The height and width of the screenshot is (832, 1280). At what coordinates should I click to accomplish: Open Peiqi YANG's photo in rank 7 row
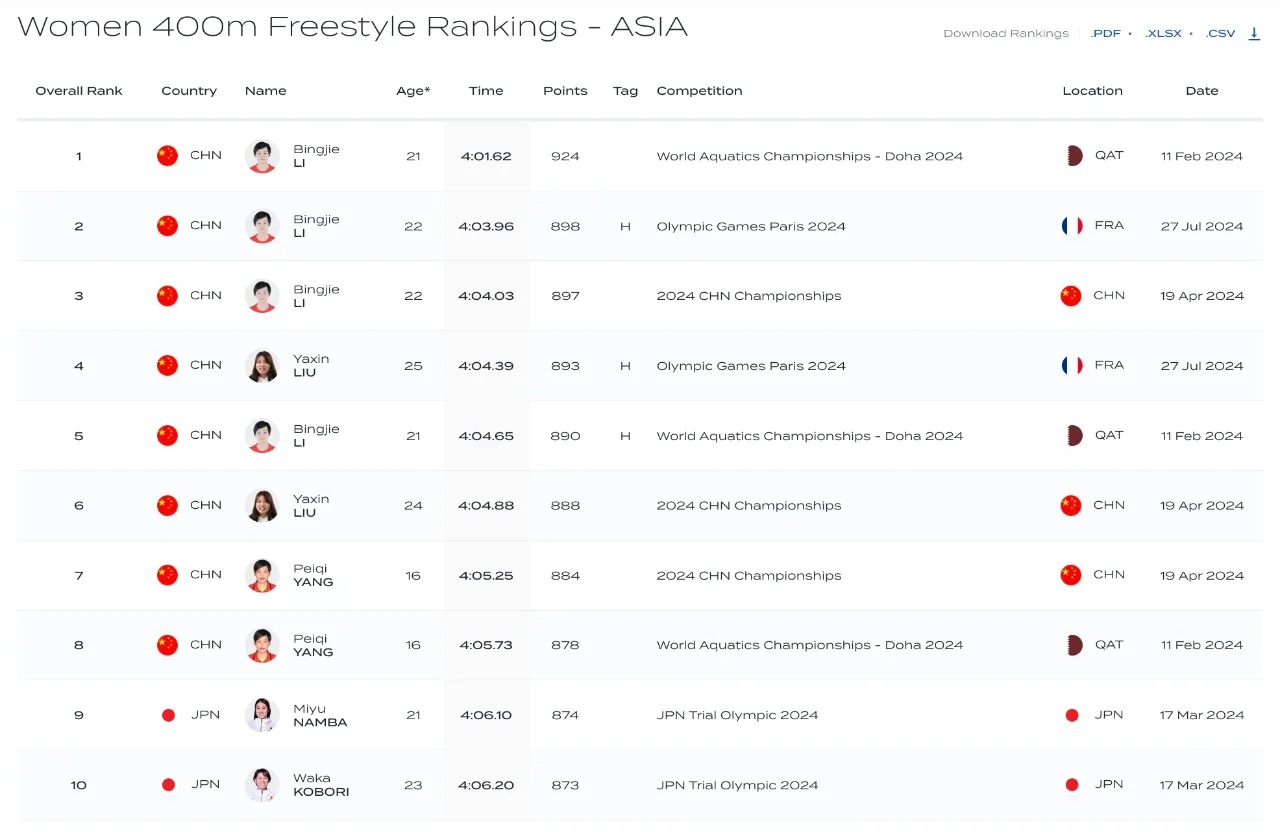(x=262, y=576)
